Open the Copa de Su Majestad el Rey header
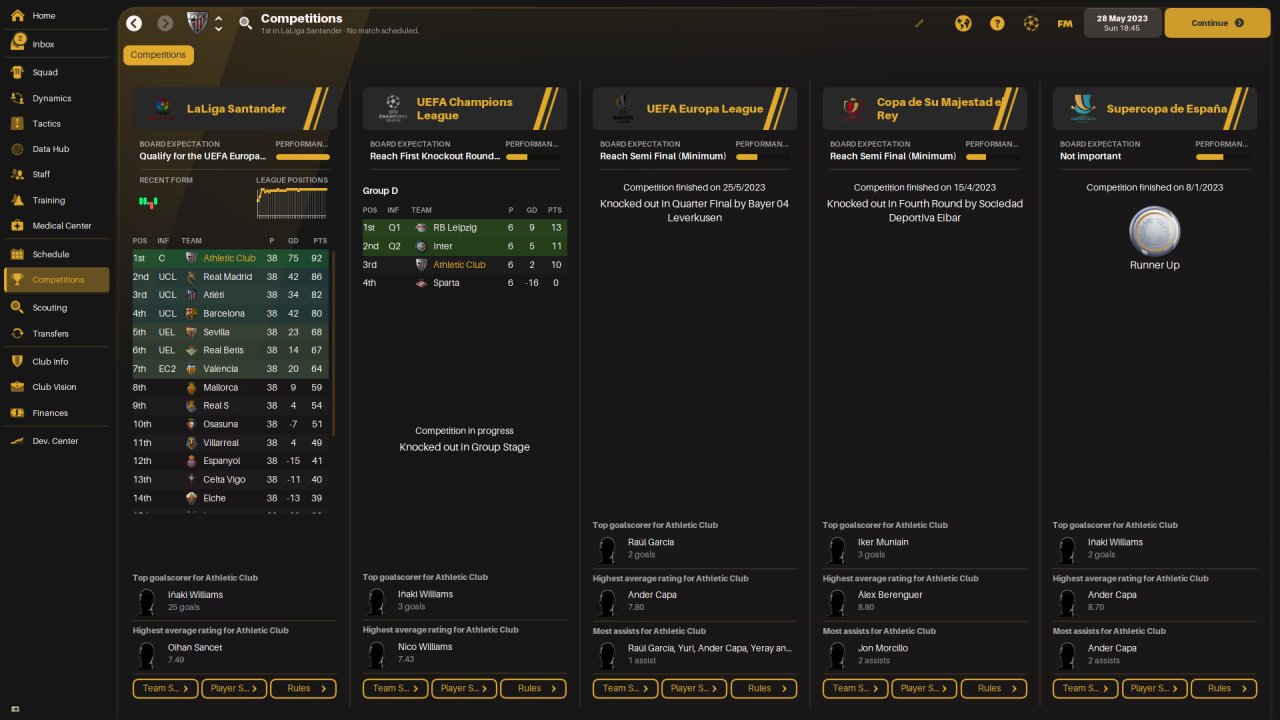This screenshot has height=720, width=1280. coord(925,109)
